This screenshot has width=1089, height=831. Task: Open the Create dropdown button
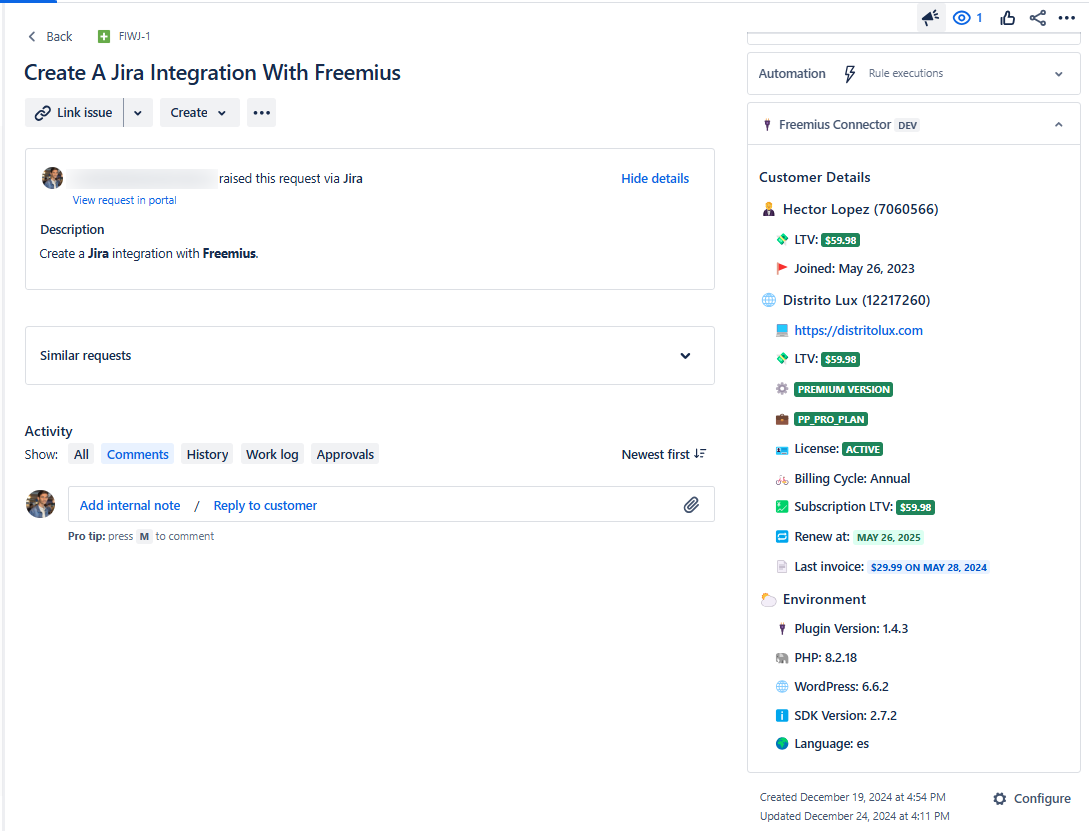pos(199,113)
